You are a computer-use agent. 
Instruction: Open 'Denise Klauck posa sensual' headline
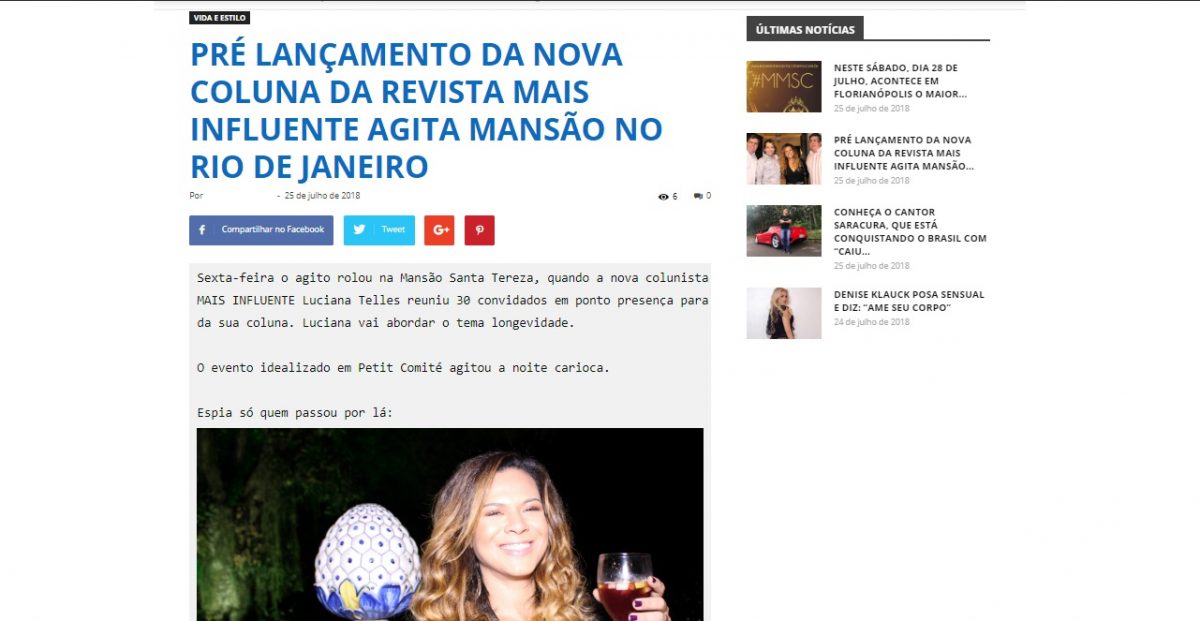(909, 301)
